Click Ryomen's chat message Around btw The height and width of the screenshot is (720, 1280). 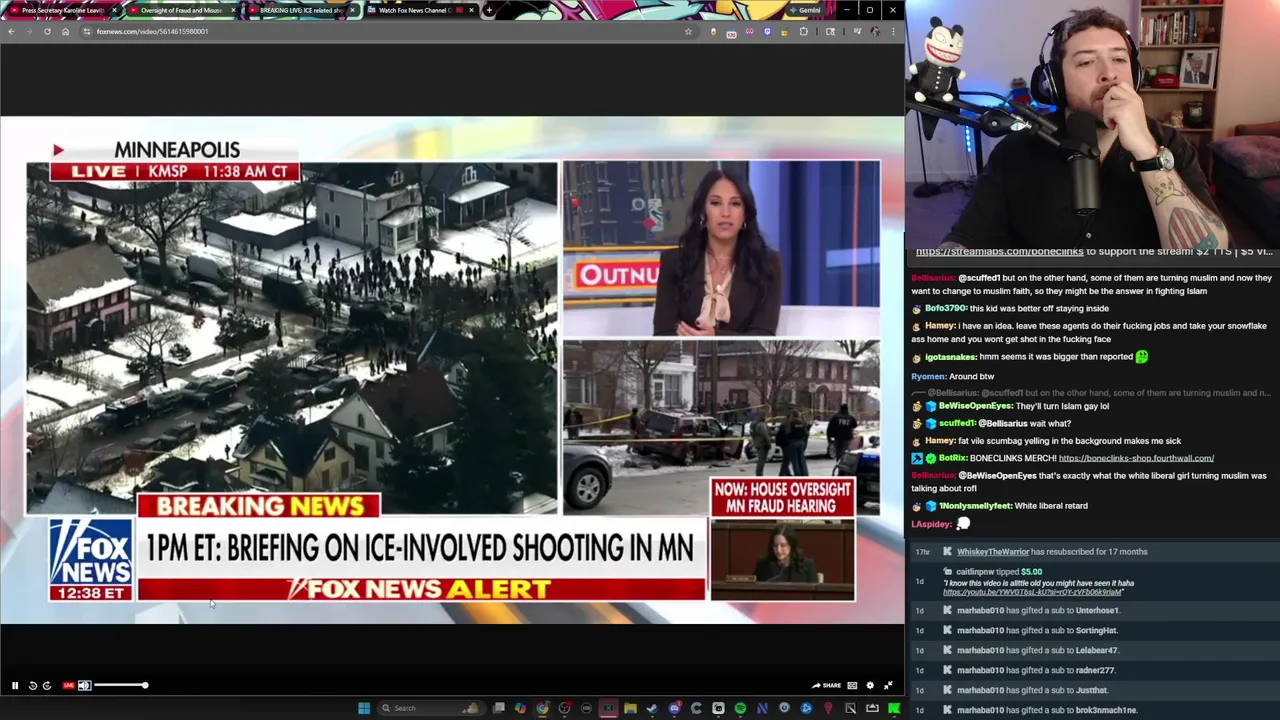point(971,376)
